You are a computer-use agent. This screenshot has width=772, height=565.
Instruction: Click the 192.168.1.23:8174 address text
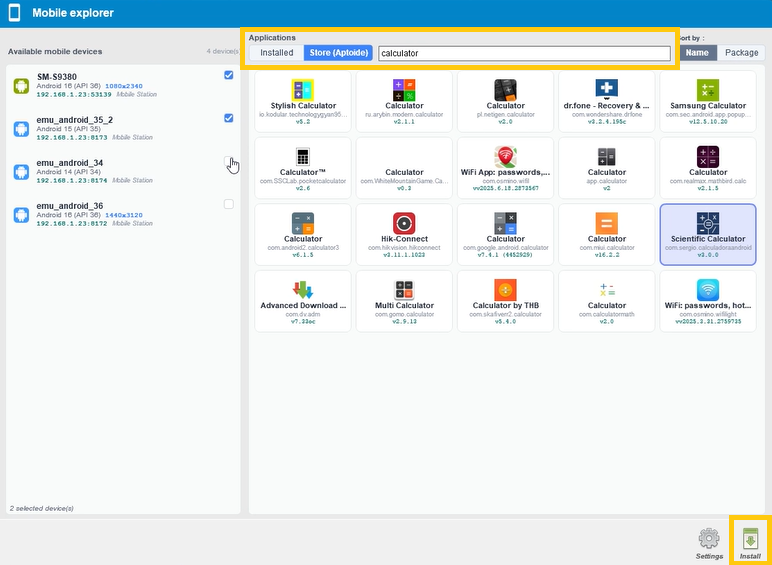pyautogui.click(x=72, y=181)
